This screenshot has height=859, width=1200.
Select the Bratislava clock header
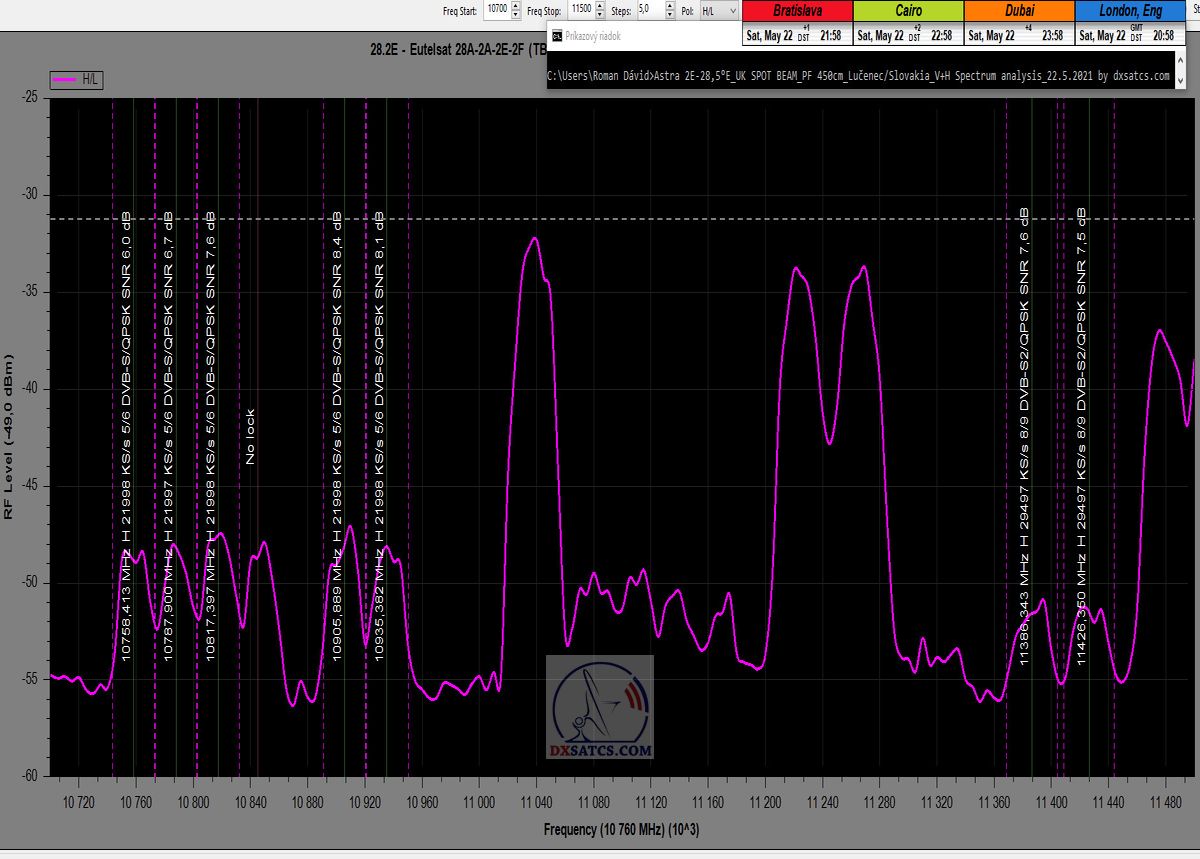click(x=798, y=11)
